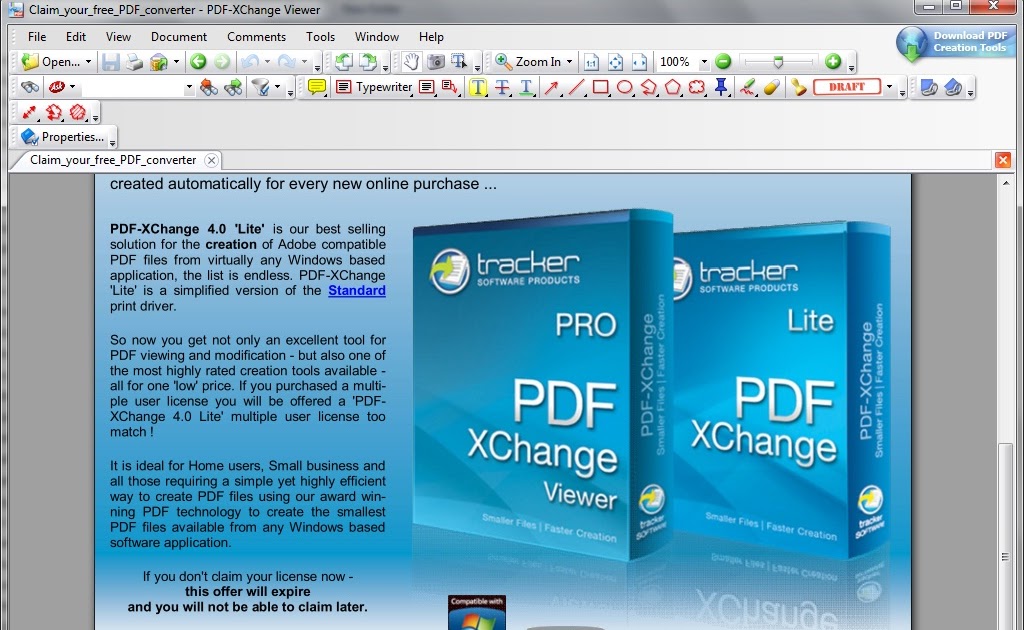Open the Tools menu
The image size is (1024, 630).
coord(320,37)
